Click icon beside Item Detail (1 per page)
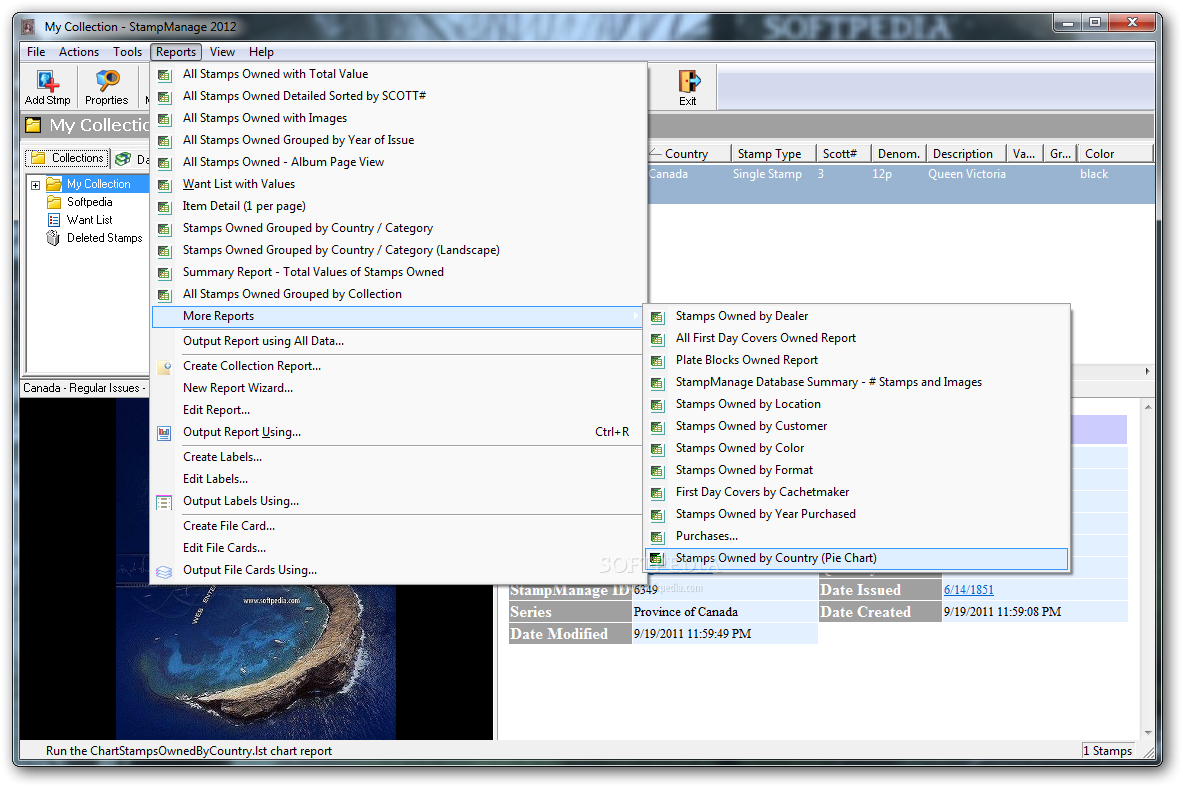The width and height of the screenshot is (1183, 787). [x=164, y=207]
